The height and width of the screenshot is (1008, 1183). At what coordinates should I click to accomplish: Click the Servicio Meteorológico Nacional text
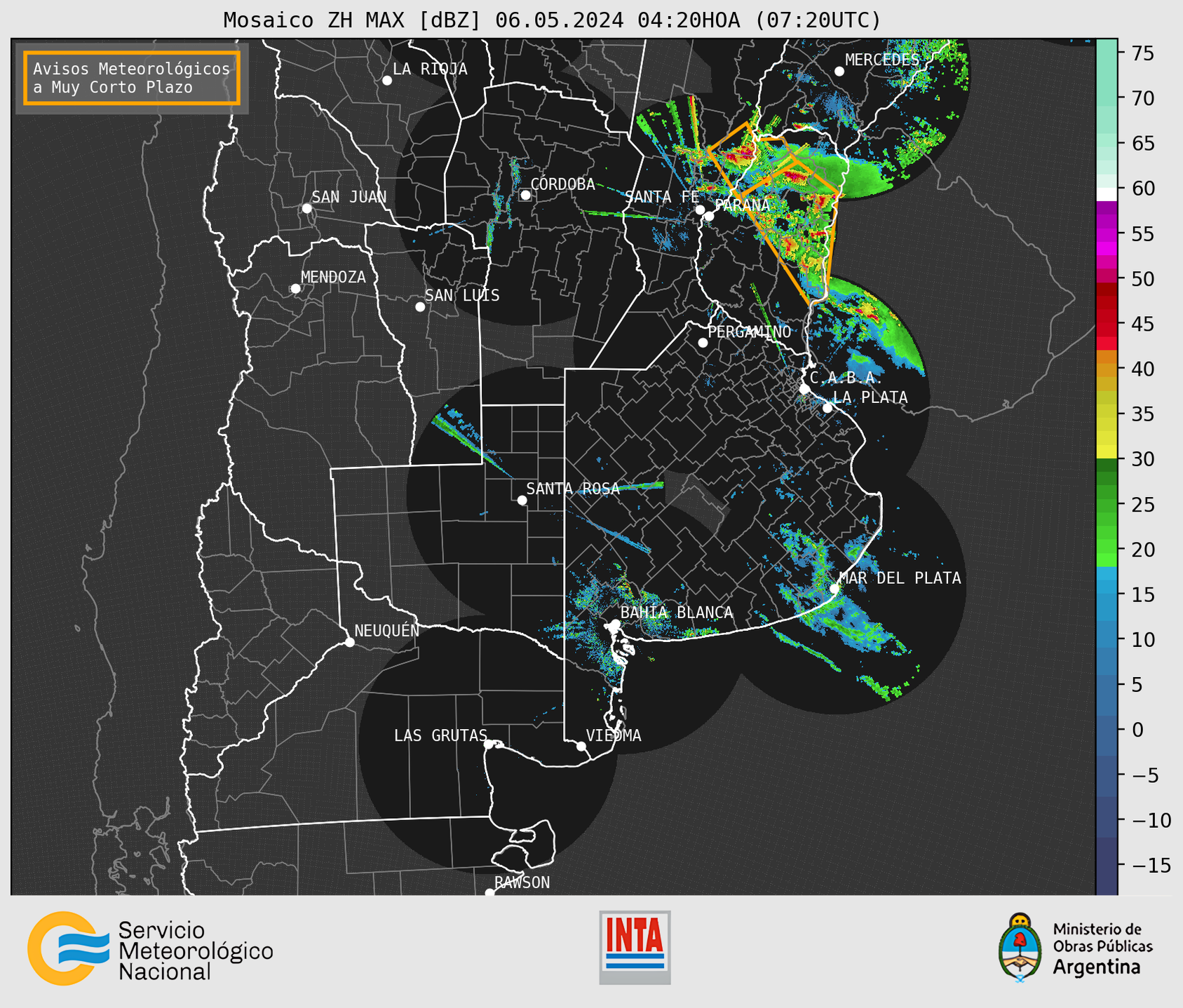(196, 951)
